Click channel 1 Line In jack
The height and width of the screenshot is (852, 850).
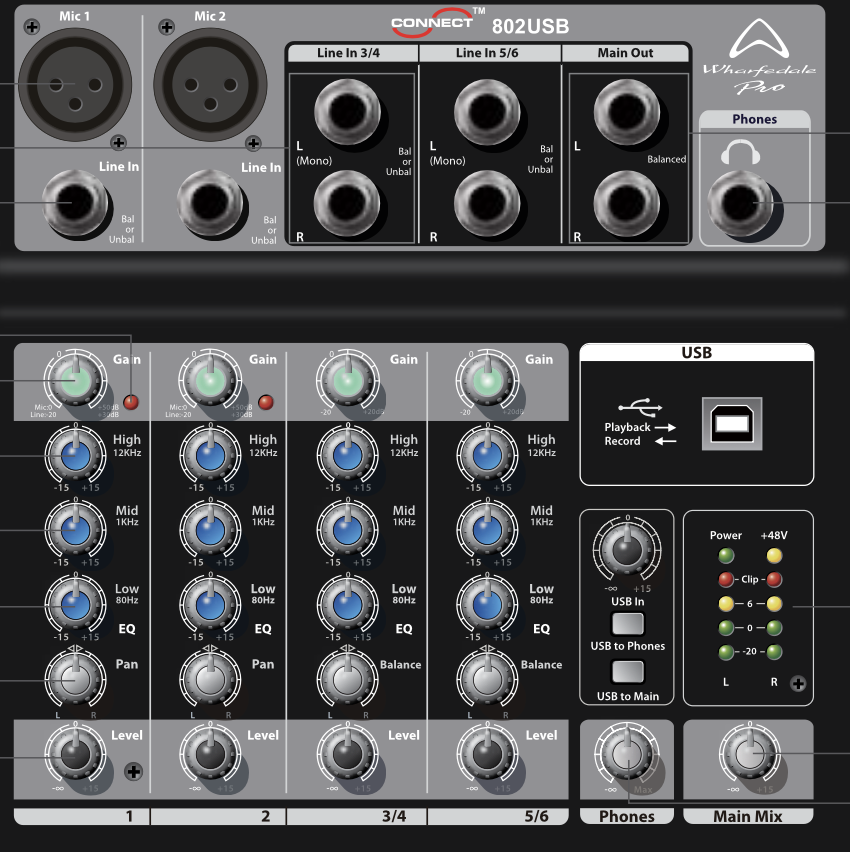pyautogui.click(x=74, y=203)
